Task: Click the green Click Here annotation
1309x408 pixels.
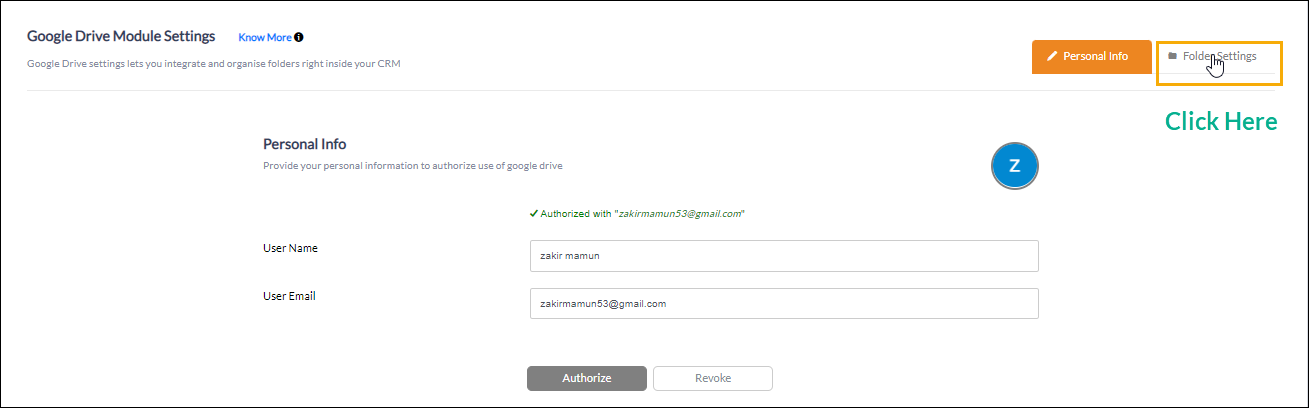Action: [1221, 121]
